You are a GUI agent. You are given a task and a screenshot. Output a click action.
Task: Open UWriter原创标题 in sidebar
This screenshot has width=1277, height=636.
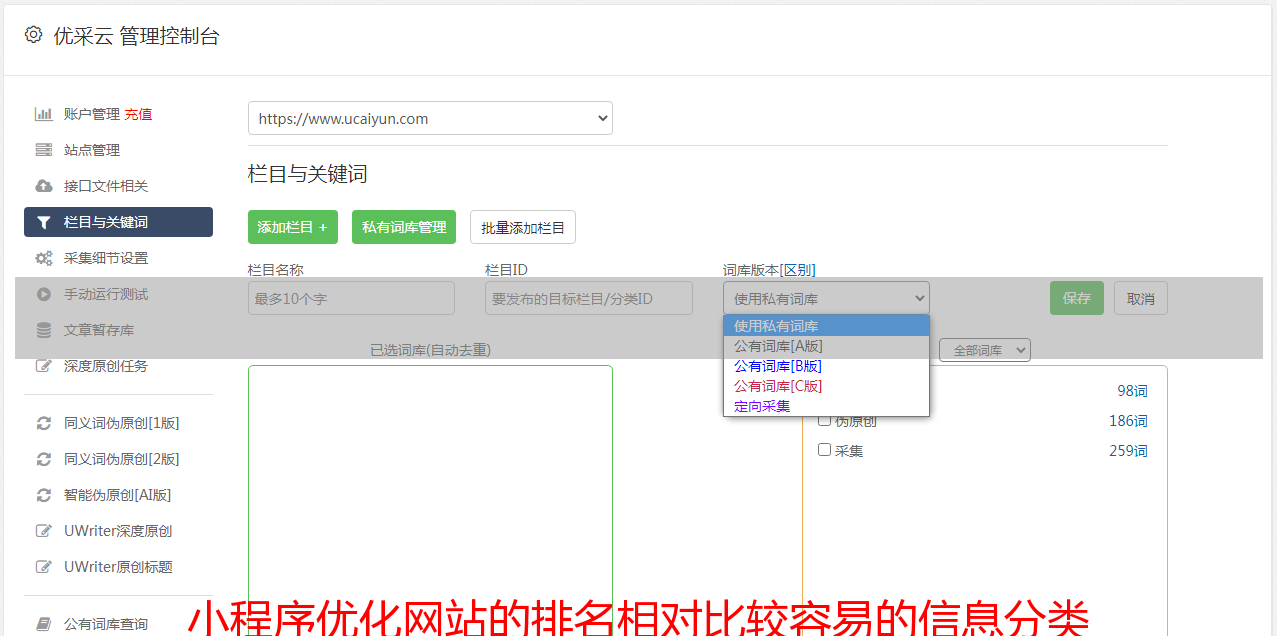(118, 567)
